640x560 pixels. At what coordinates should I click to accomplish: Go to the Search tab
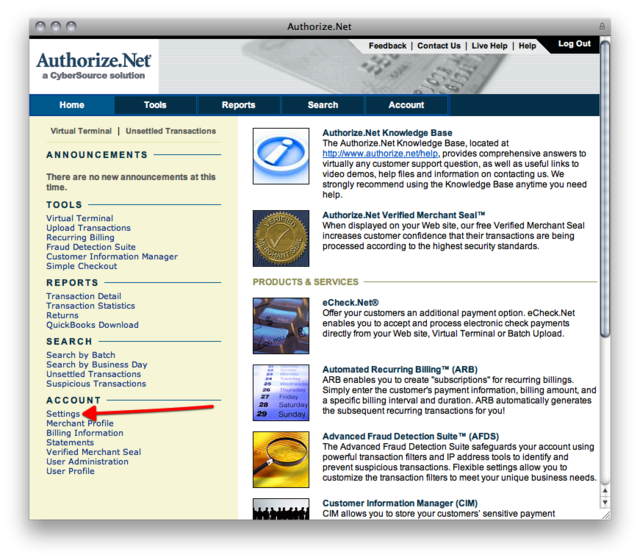click(323, 105)
